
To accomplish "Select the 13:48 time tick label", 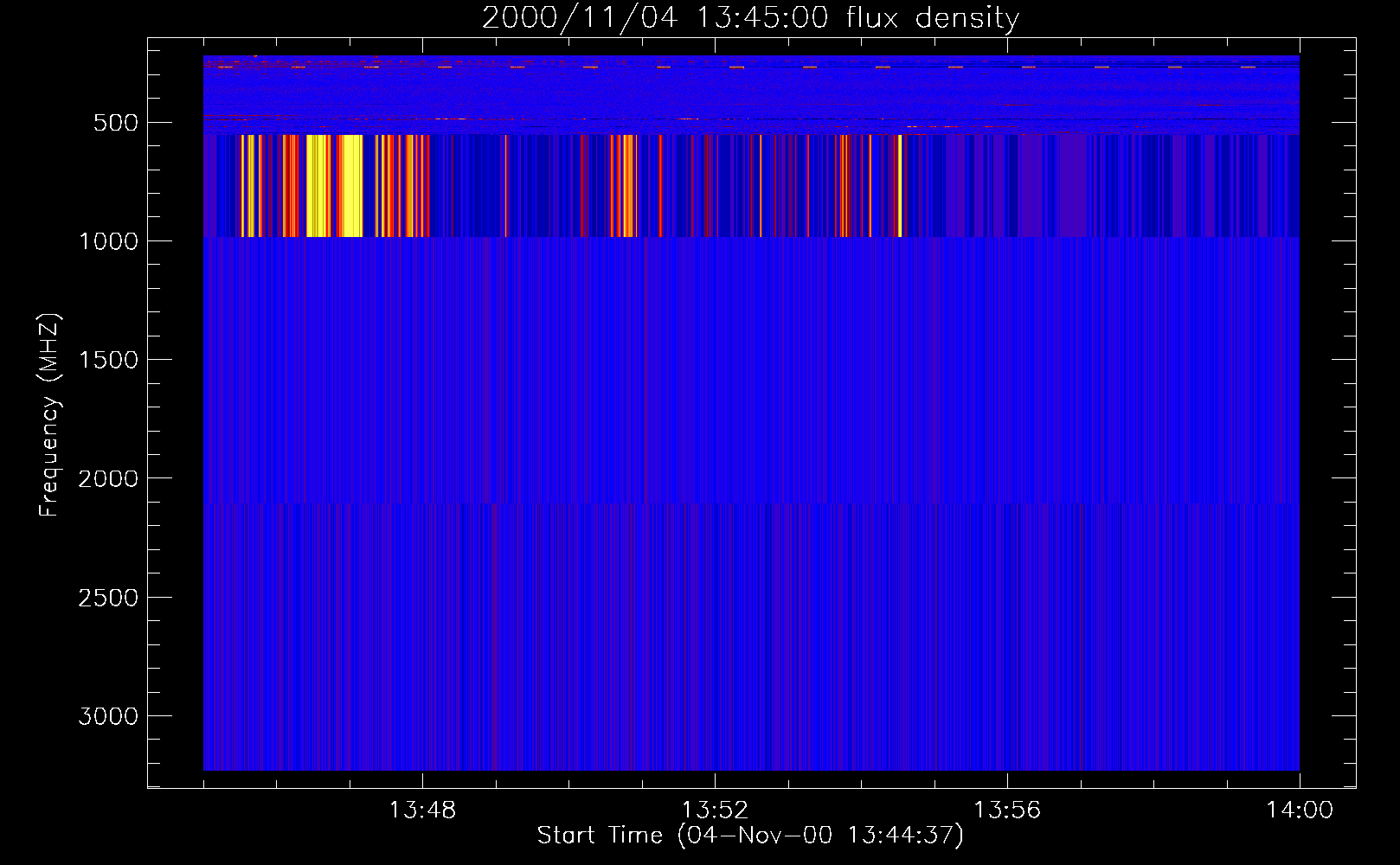I will 422,811.
